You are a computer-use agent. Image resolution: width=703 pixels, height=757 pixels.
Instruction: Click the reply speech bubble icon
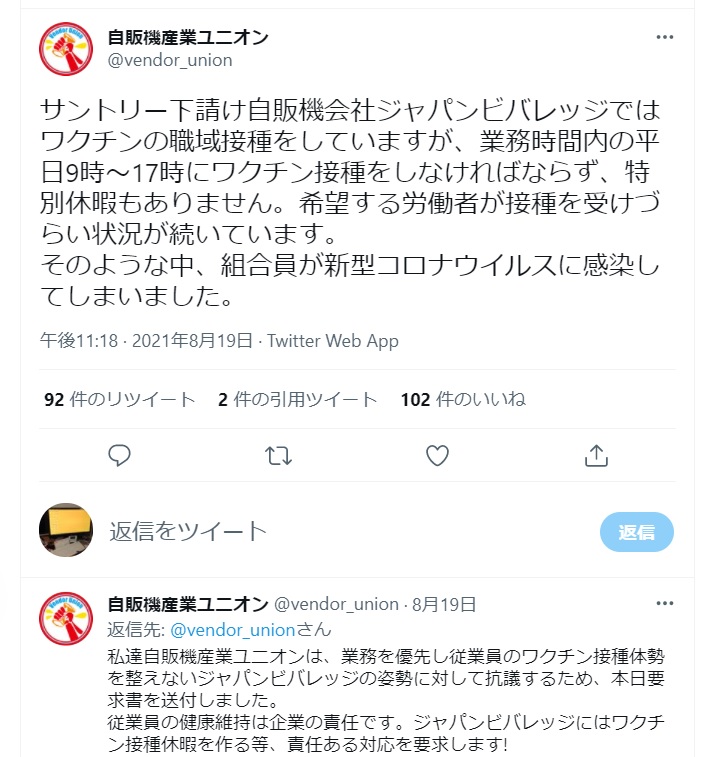click(119, 455)
